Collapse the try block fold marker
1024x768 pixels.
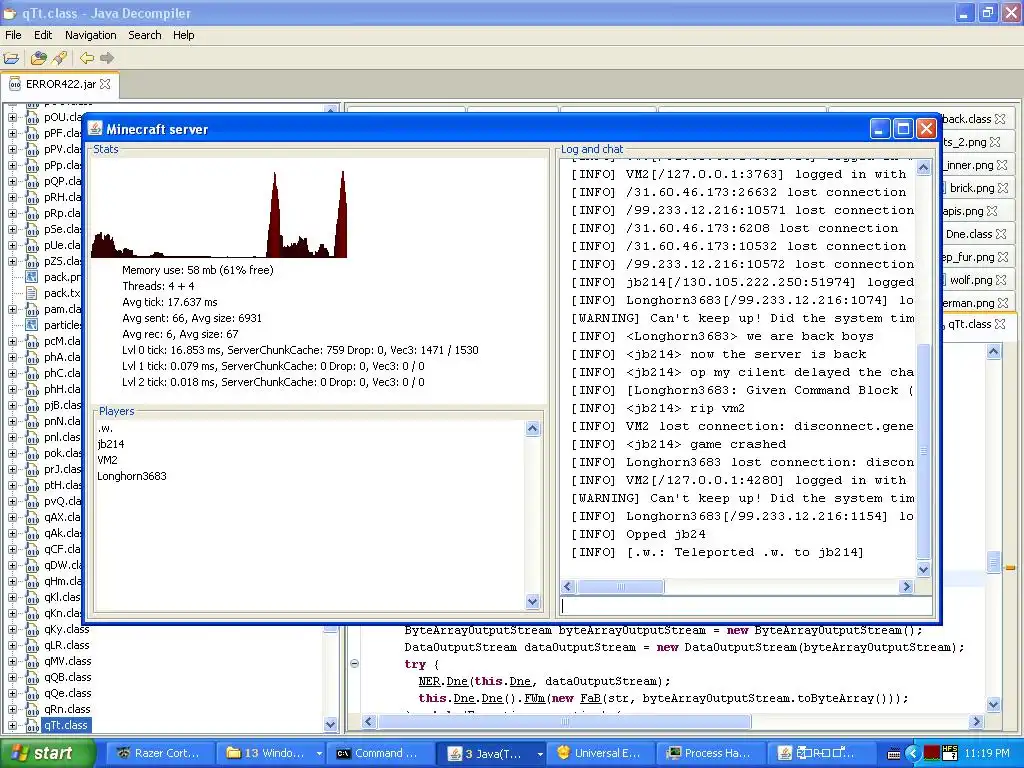355,664
